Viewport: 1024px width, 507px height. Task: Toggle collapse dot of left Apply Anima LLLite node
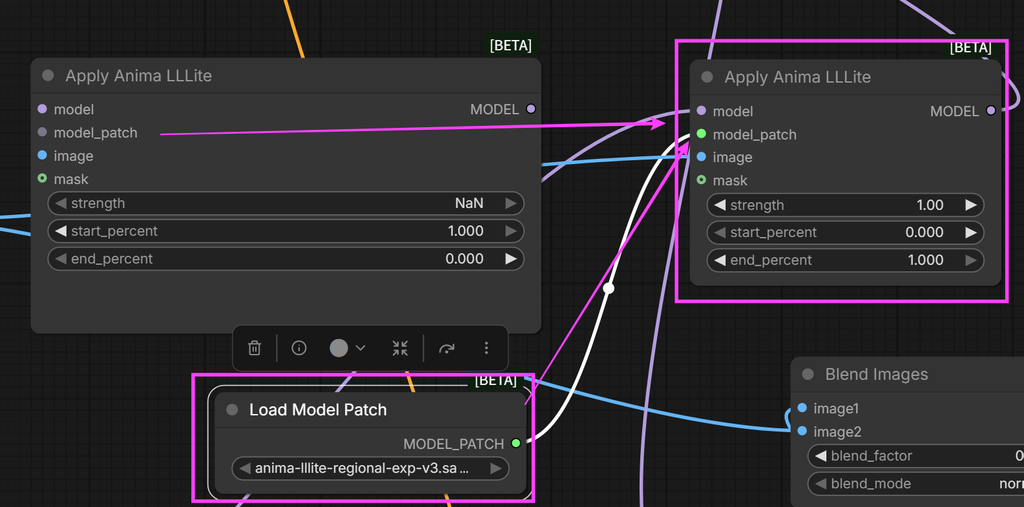tap(48, 75)
